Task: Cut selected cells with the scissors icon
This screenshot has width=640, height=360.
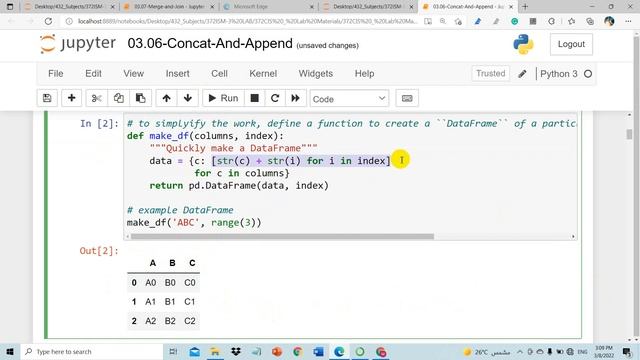Action: pyautogui.click(x=96, y=98)
